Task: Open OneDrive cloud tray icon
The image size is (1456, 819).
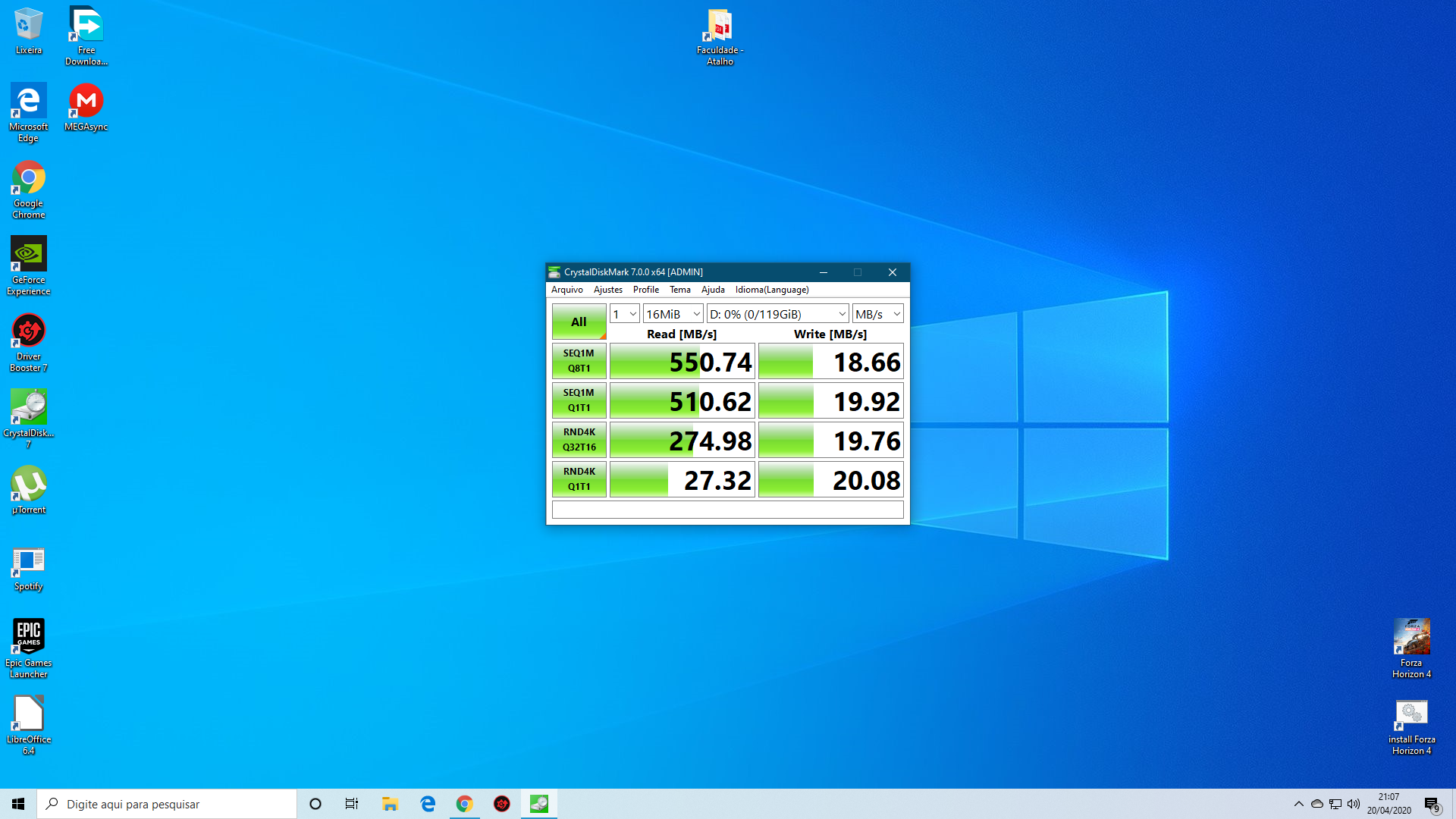Action: pos(1317,804)
